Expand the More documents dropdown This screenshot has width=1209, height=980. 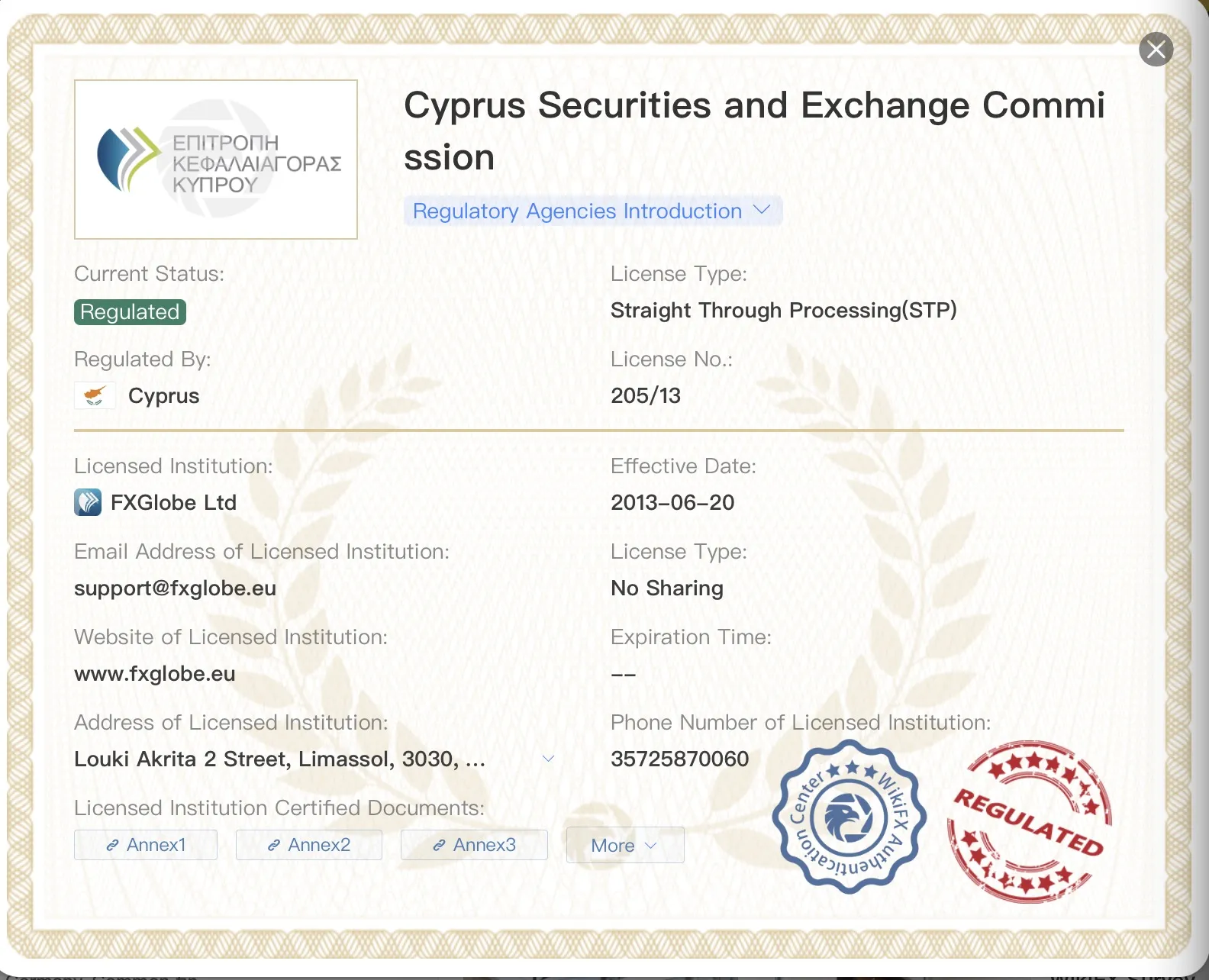coord(625,845)
